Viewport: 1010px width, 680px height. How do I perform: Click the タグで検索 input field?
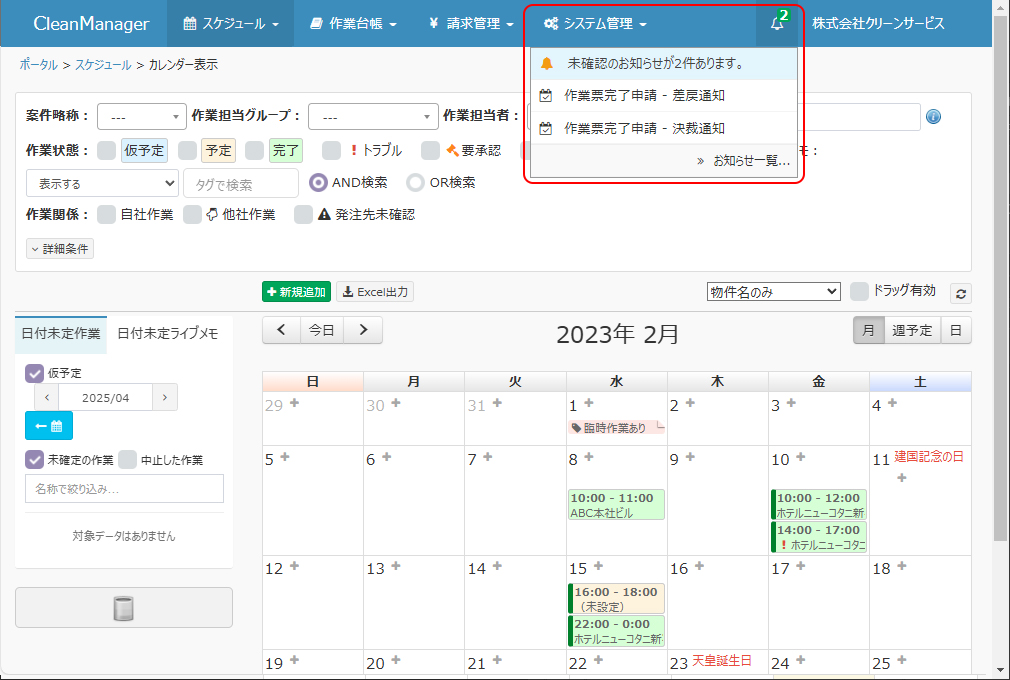[x=240, y=184]
